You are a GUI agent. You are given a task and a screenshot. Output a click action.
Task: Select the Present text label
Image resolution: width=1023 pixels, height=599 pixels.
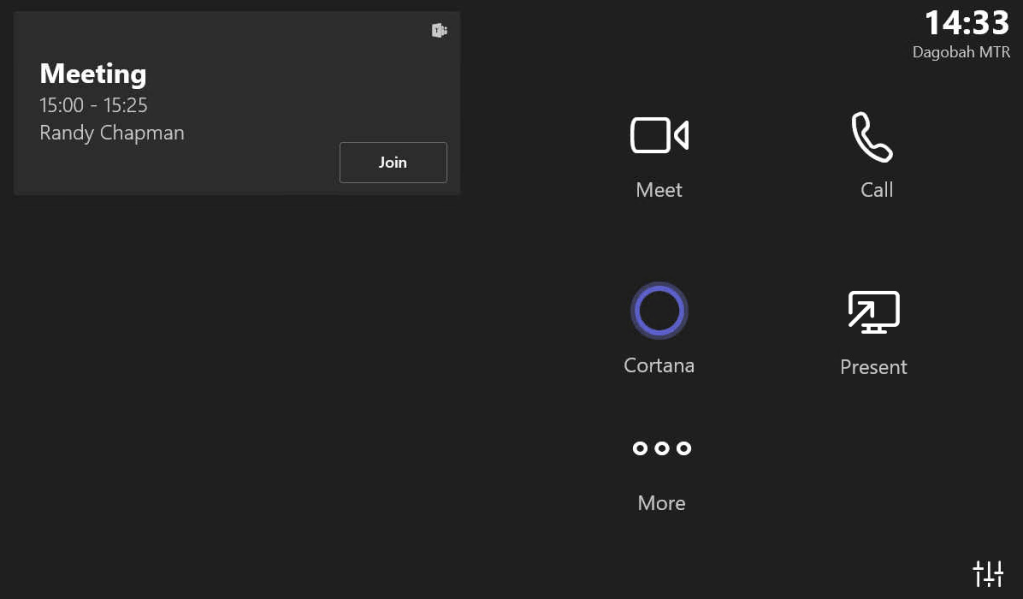click(873, 367)
